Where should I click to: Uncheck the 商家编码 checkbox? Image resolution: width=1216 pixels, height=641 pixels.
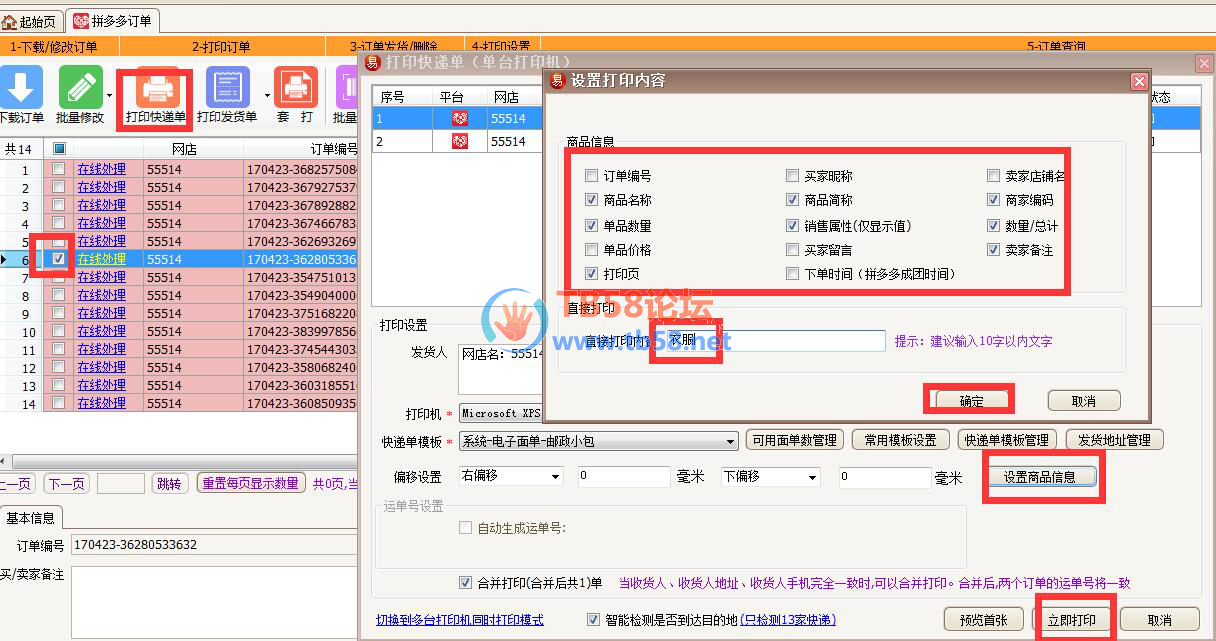click(994, 200)
